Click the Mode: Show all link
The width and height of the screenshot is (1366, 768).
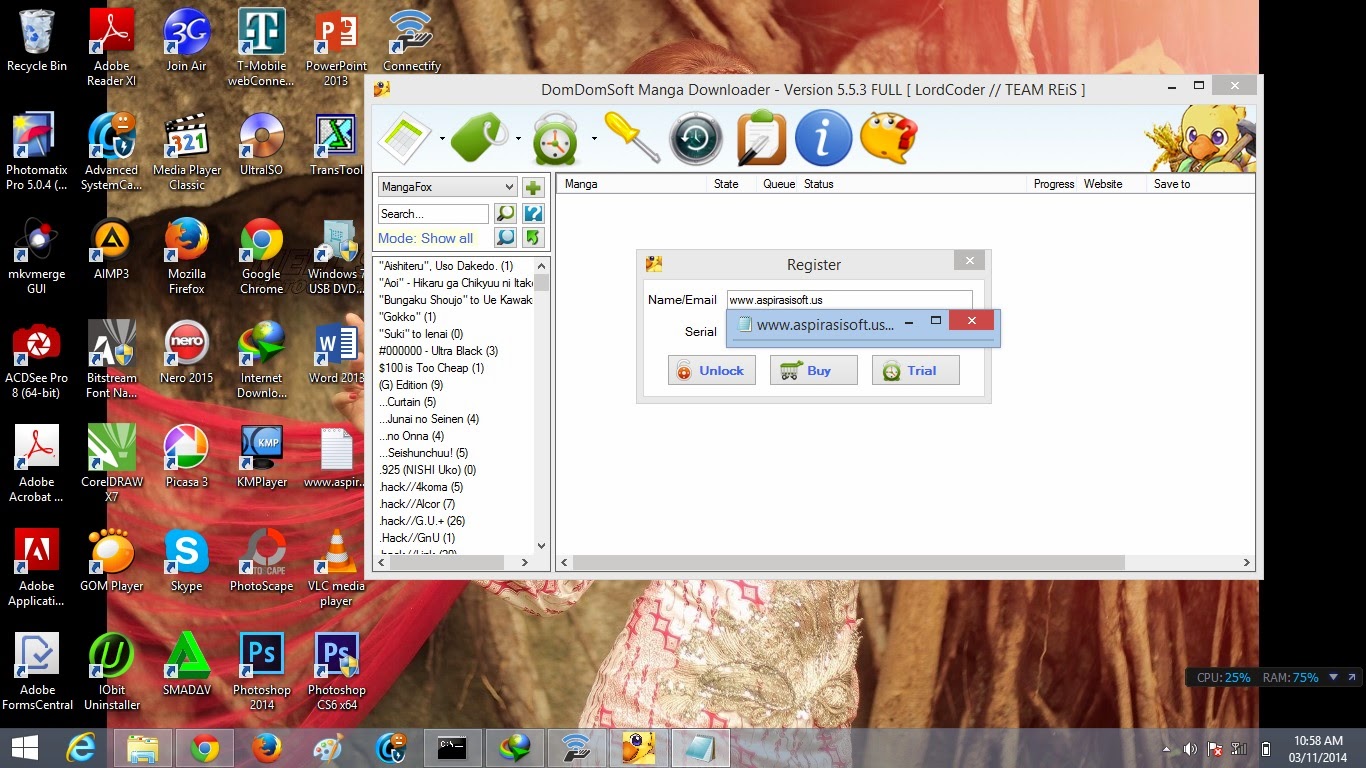coord(425,238)
